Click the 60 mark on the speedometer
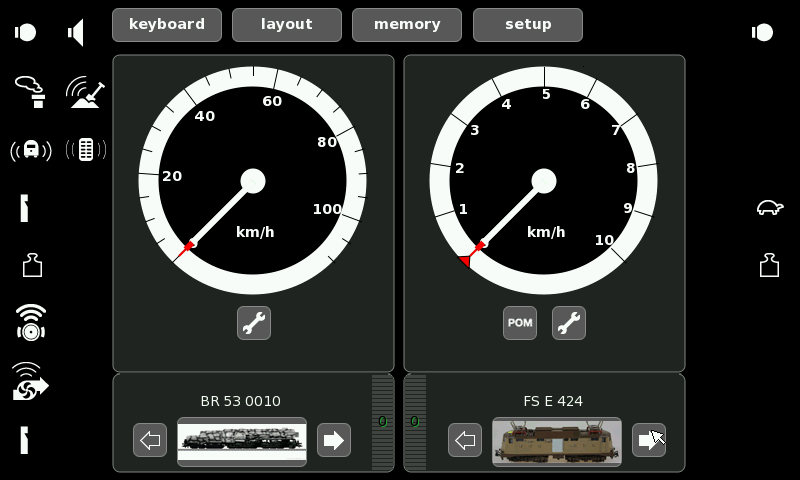Viewport: 800px width, 480px height. (272, 101)
